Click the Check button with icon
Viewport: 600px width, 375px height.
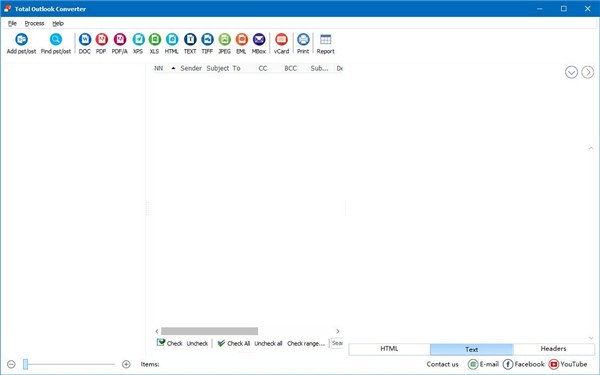[x=170, y=343]
